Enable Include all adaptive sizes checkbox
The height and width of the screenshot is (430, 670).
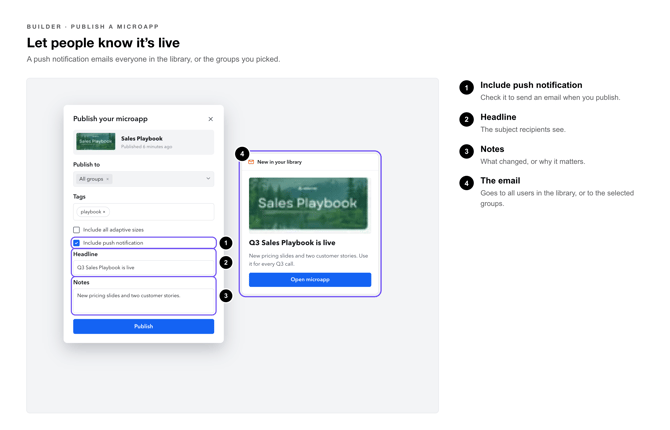point(76,230)
